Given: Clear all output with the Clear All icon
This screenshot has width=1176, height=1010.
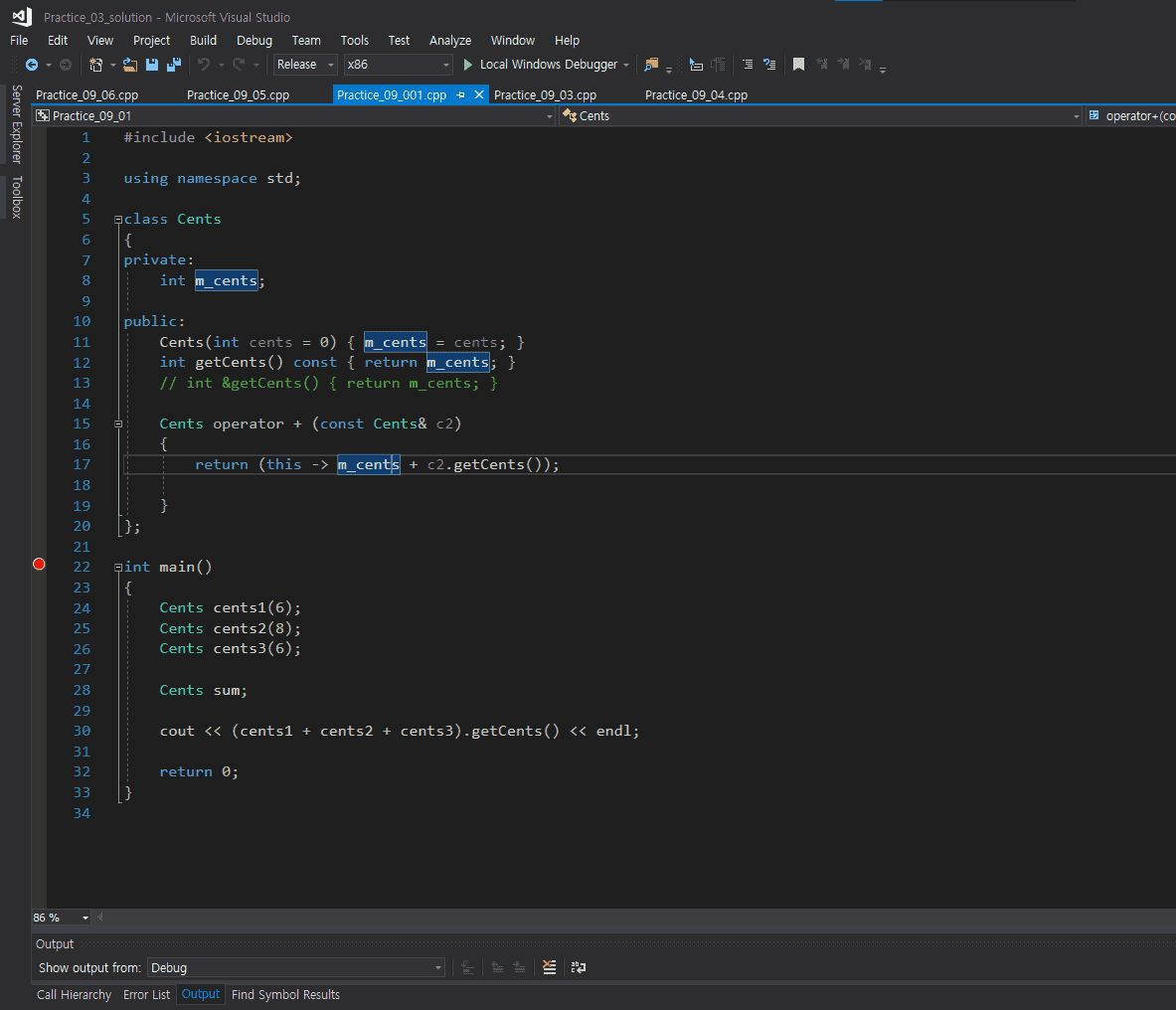Looking at the screenshot, I should (x=549, y=967).
